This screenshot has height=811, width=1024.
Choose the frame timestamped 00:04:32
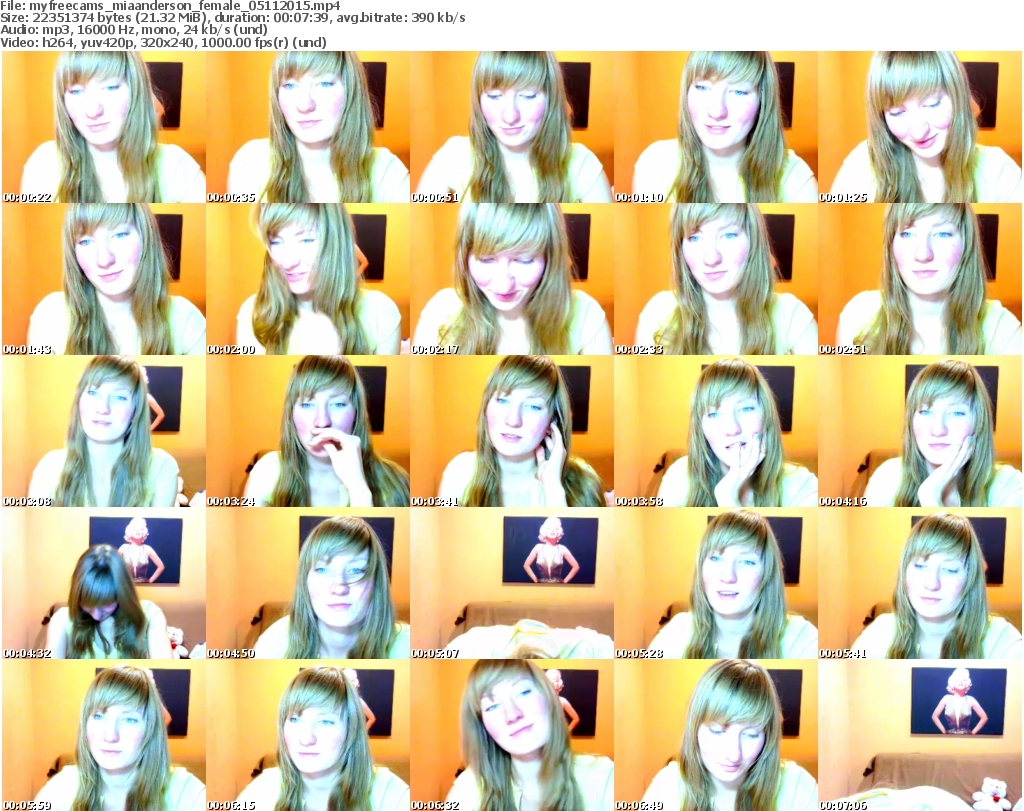(x=104, y=583)
